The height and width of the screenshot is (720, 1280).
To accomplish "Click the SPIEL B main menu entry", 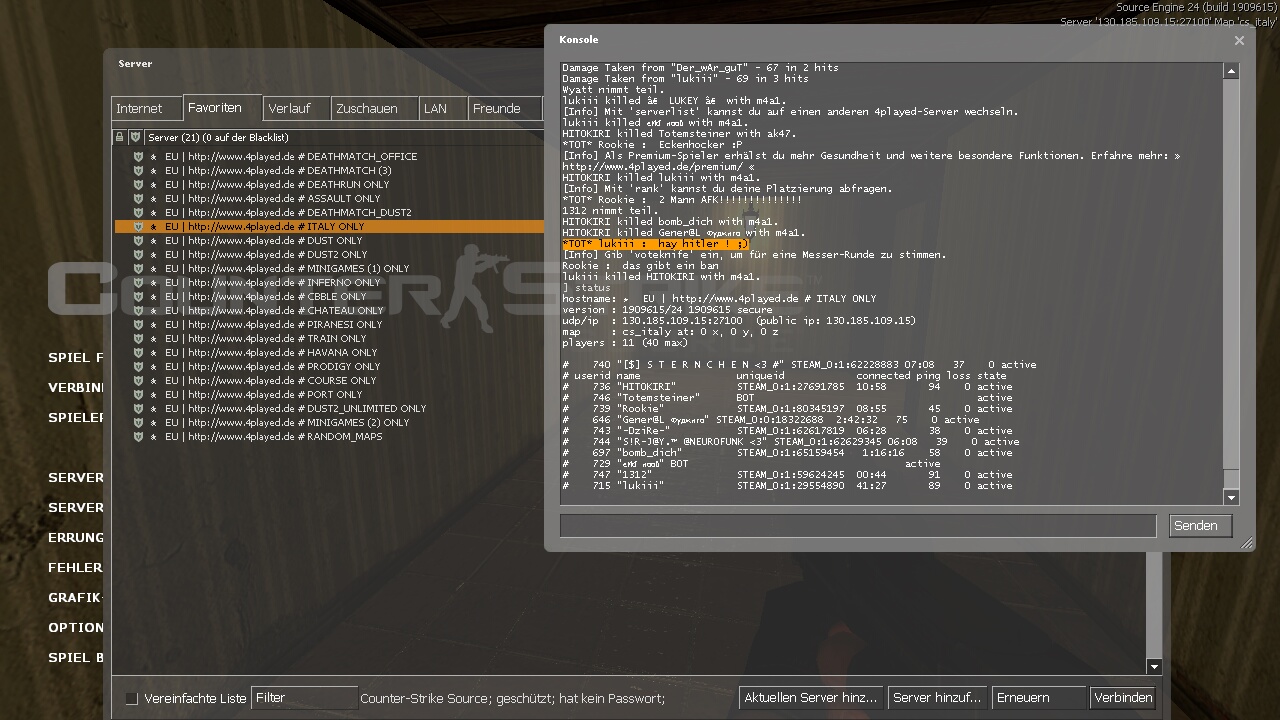I will click(76, 658).
